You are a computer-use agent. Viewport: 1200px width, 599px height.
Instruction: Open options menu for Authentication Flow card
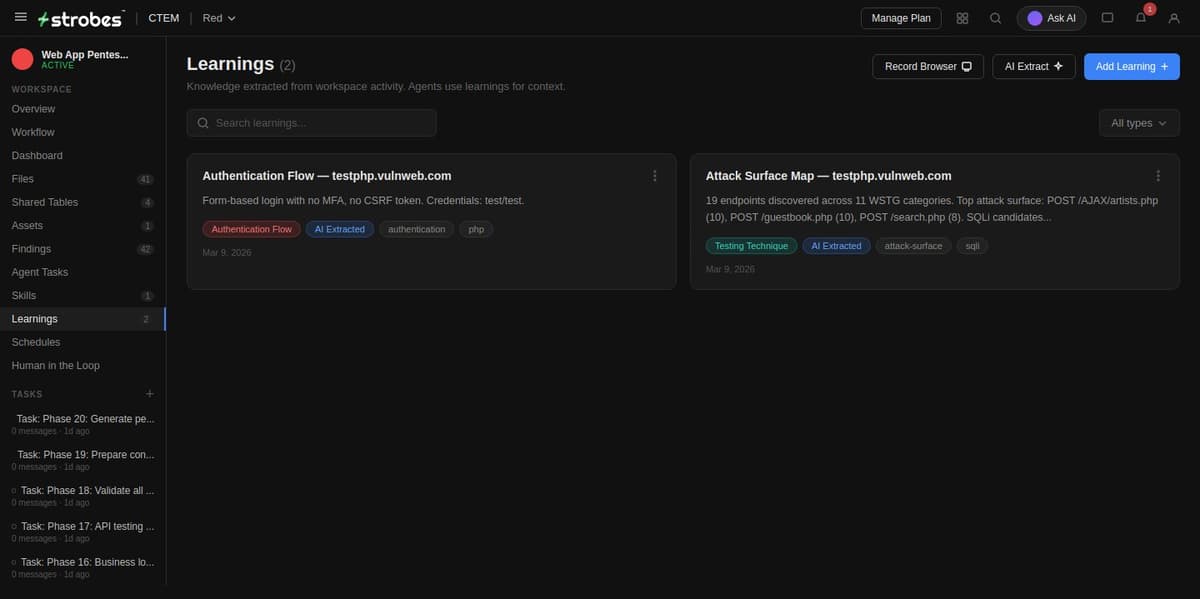click(655, 176)
